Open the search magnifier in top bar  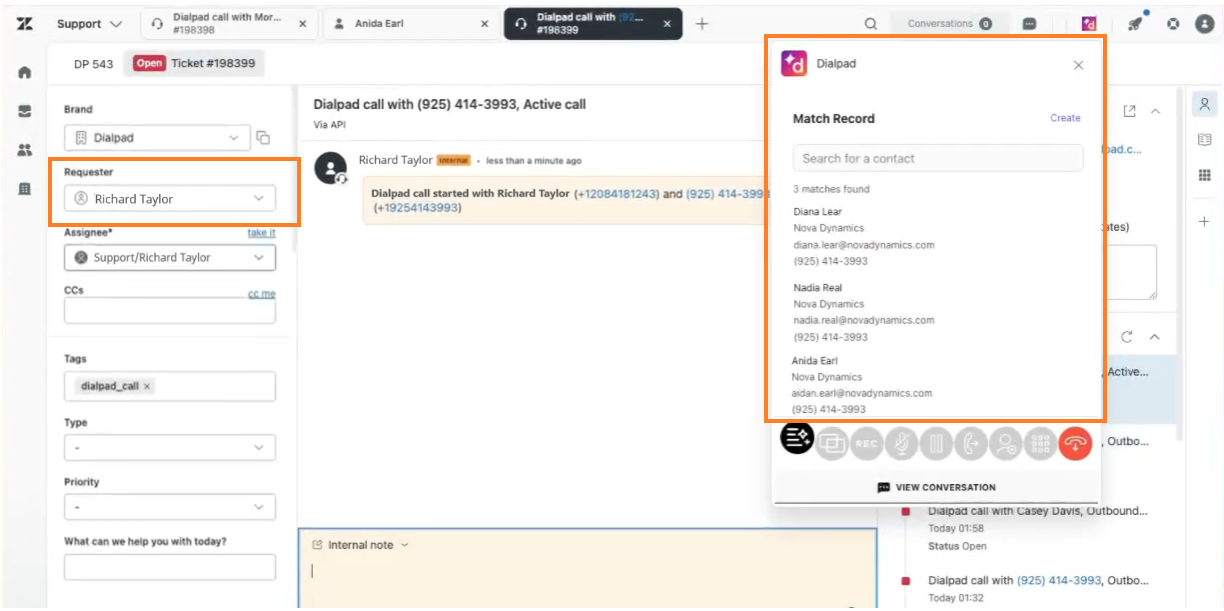point(871,24)
